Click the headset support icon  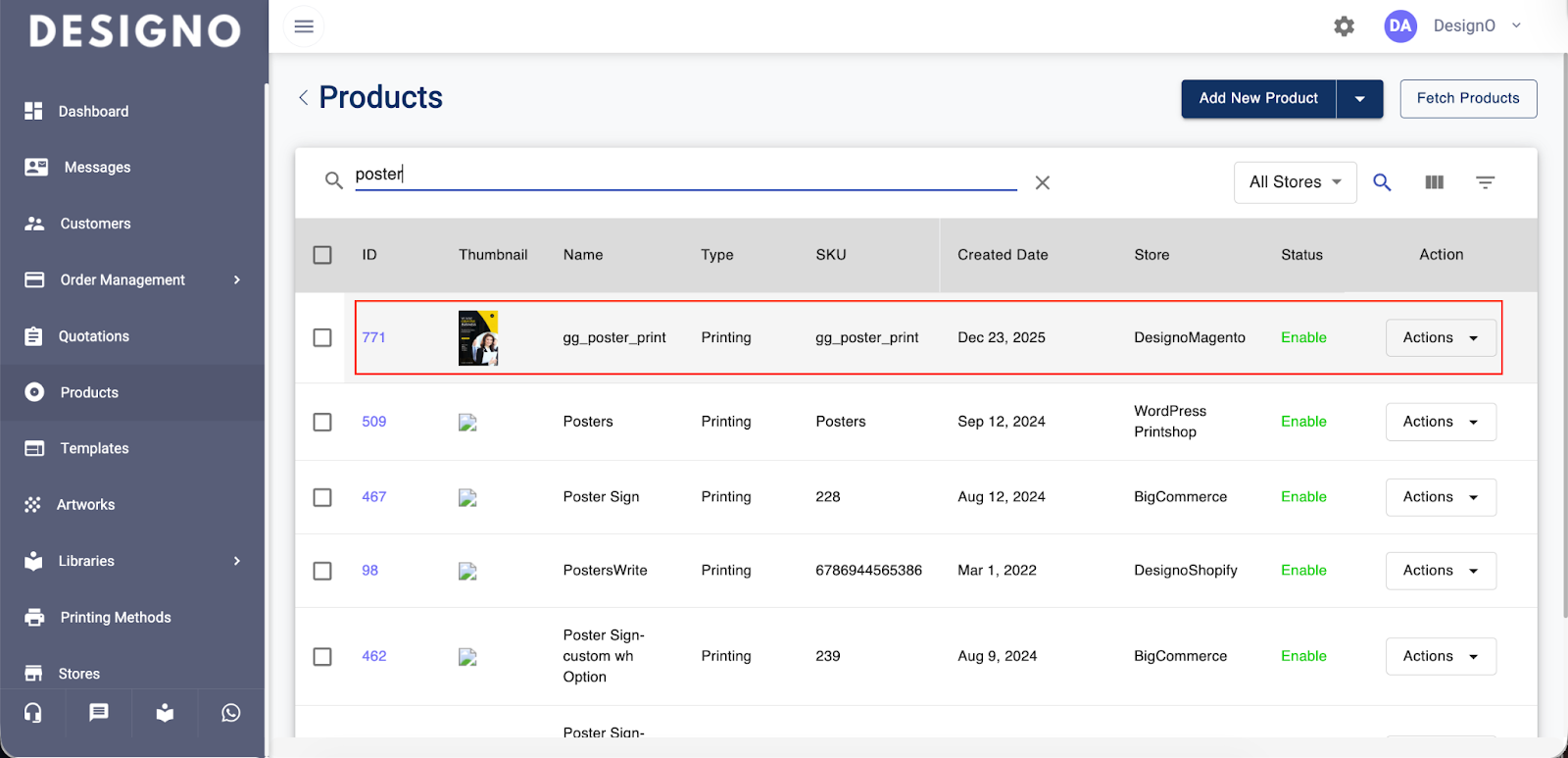point(33,713)
